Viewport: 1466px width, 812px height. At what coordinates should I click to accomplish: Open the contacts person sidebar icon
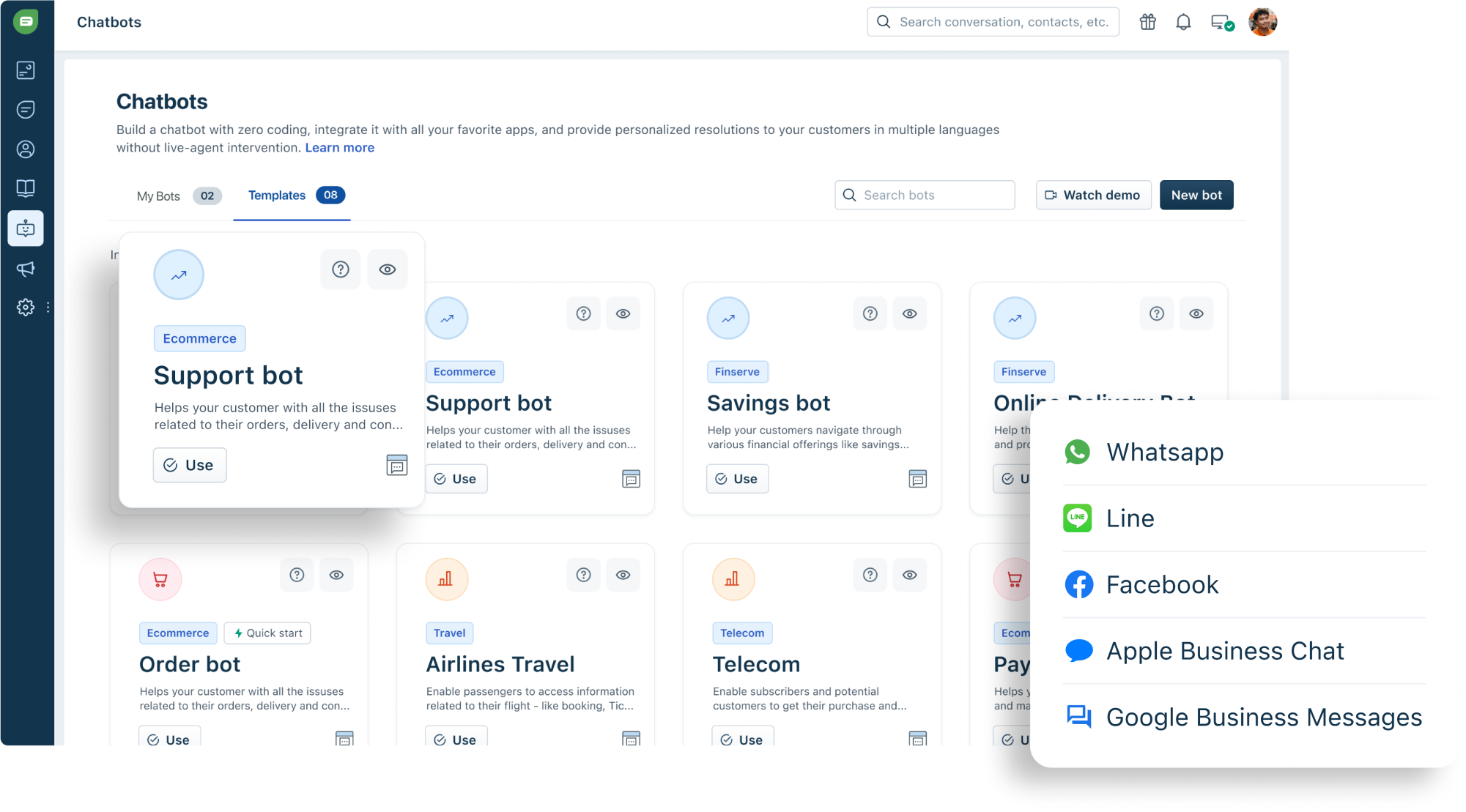(26, 149)
